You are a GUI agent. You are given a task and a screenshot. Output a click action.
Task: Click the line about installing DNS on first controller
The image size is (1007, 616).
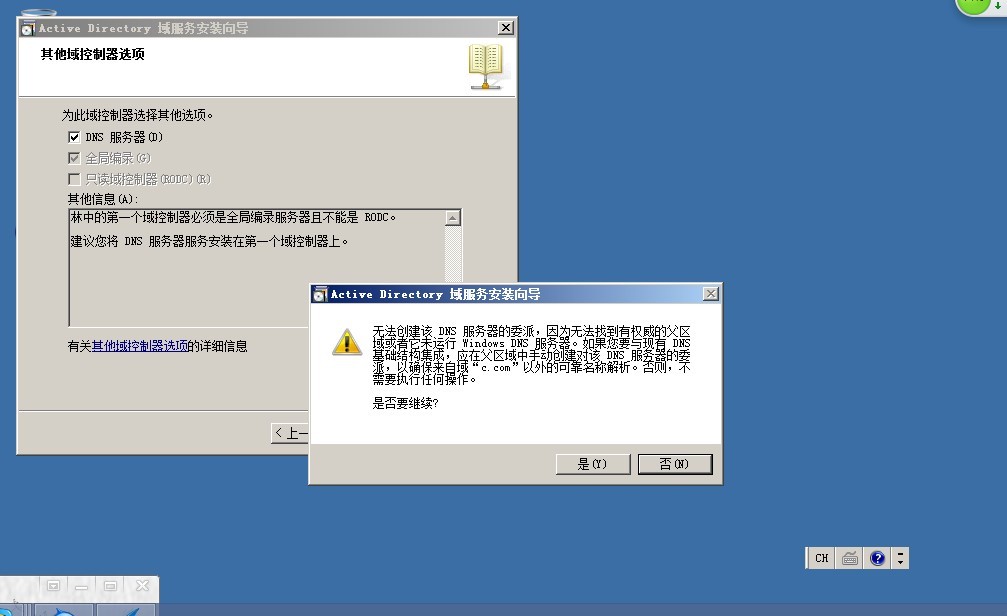[209, 242]
